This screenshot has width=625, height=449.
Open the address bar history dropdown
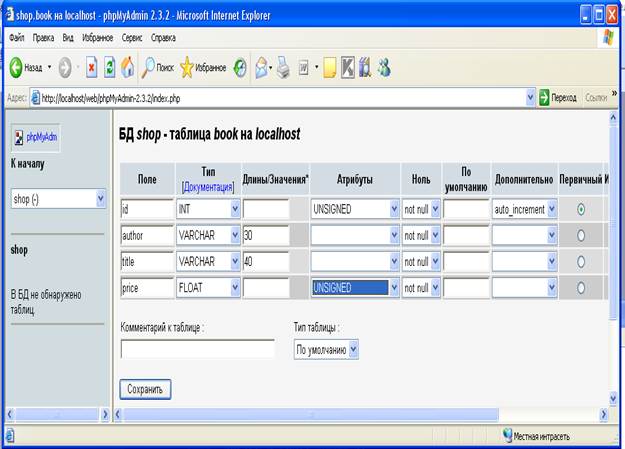530,98
